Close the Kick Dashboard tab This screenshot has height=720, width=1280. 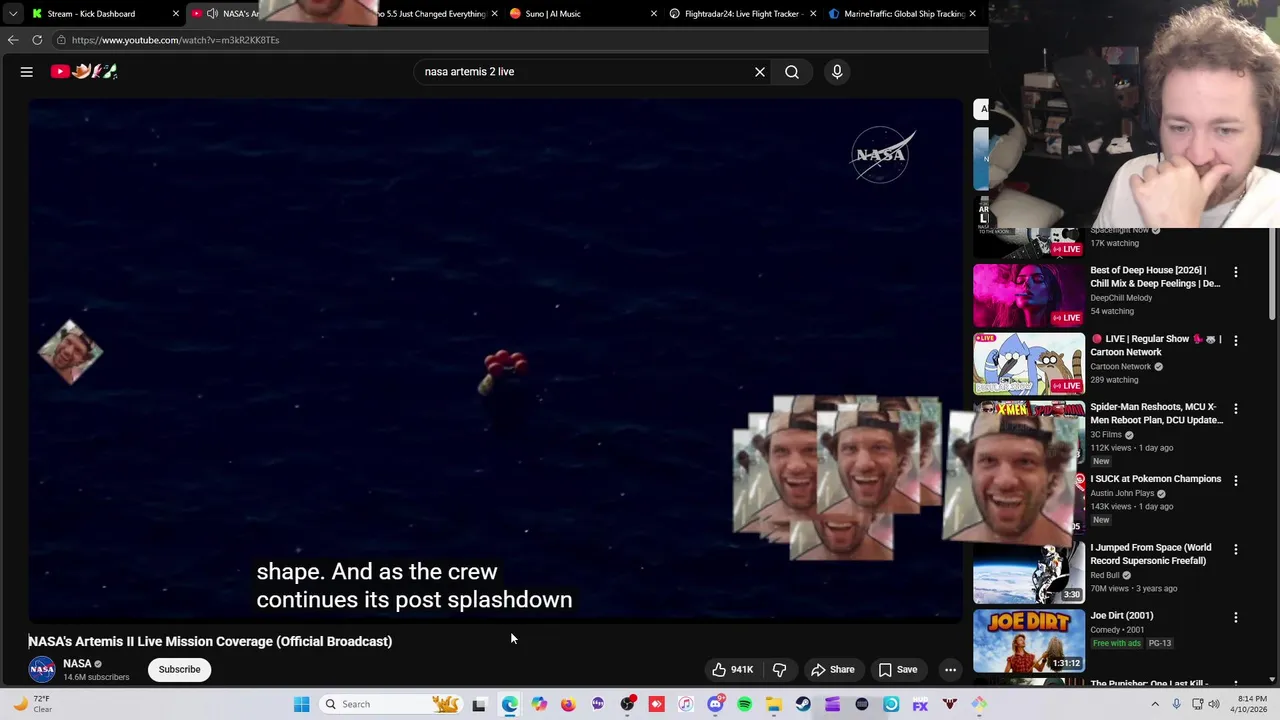click(176, 14)
